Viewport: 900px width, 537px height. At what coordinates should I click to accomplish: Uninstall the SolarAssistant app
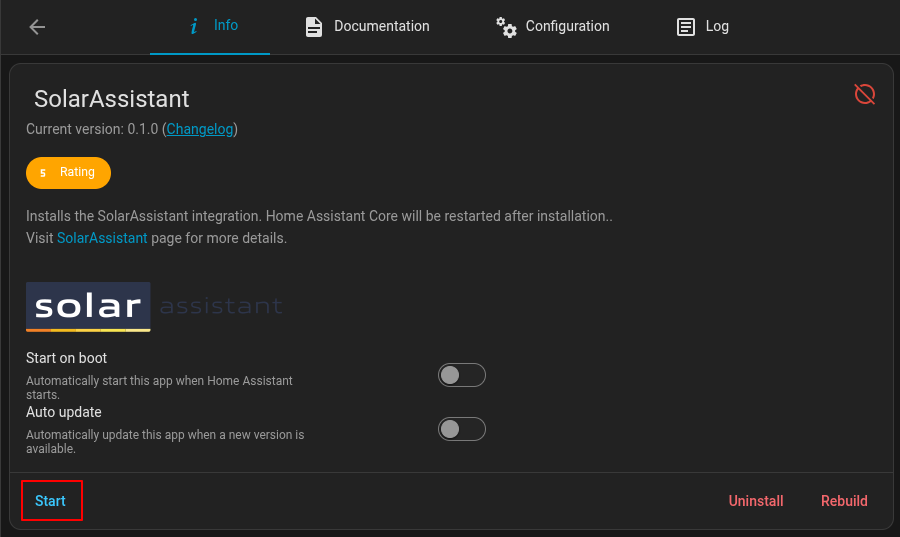pos(756,501)
